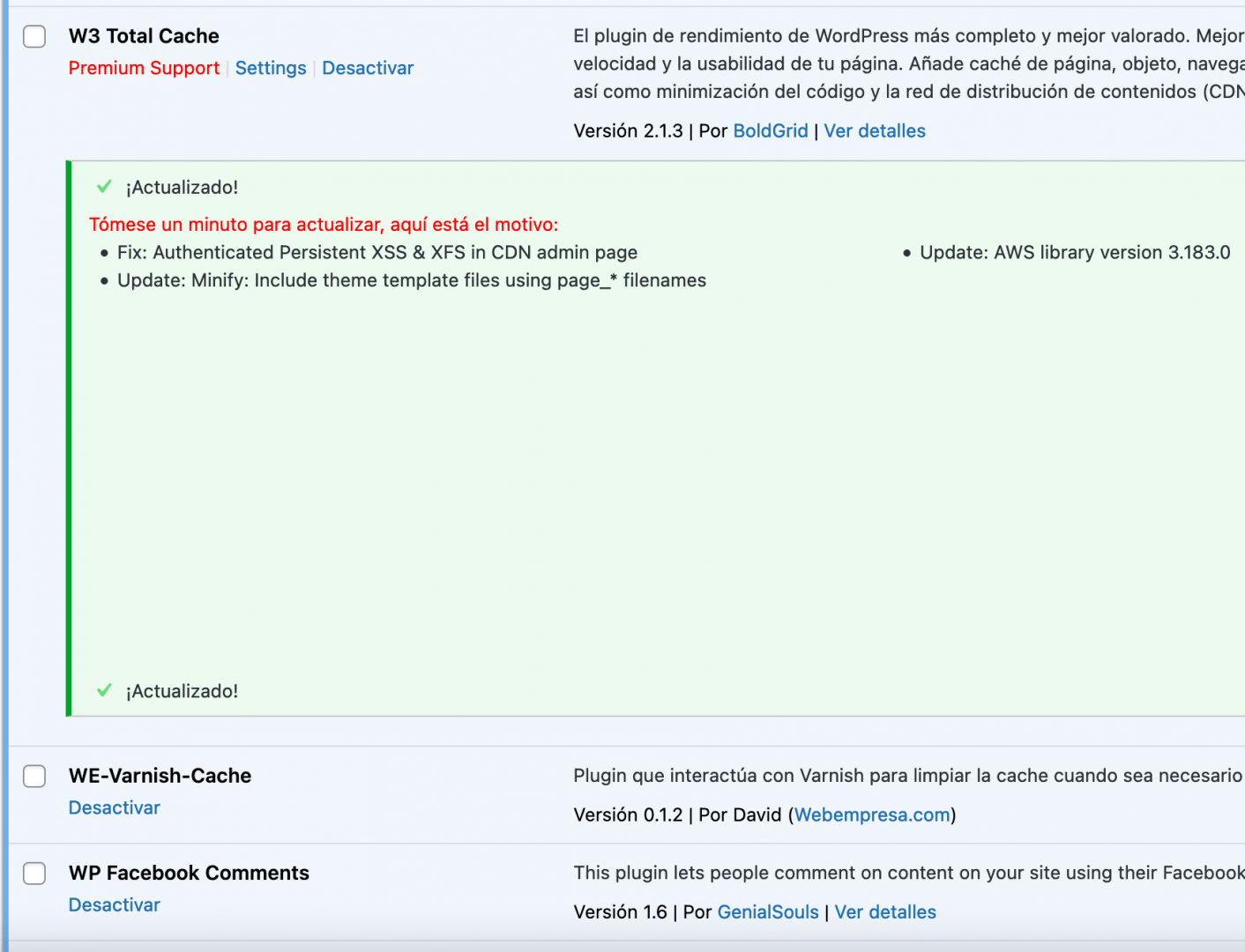This screenshot has width=1245, height=952.
Task: View details of W3 Total Cache
Action: [x=875, y=130]
